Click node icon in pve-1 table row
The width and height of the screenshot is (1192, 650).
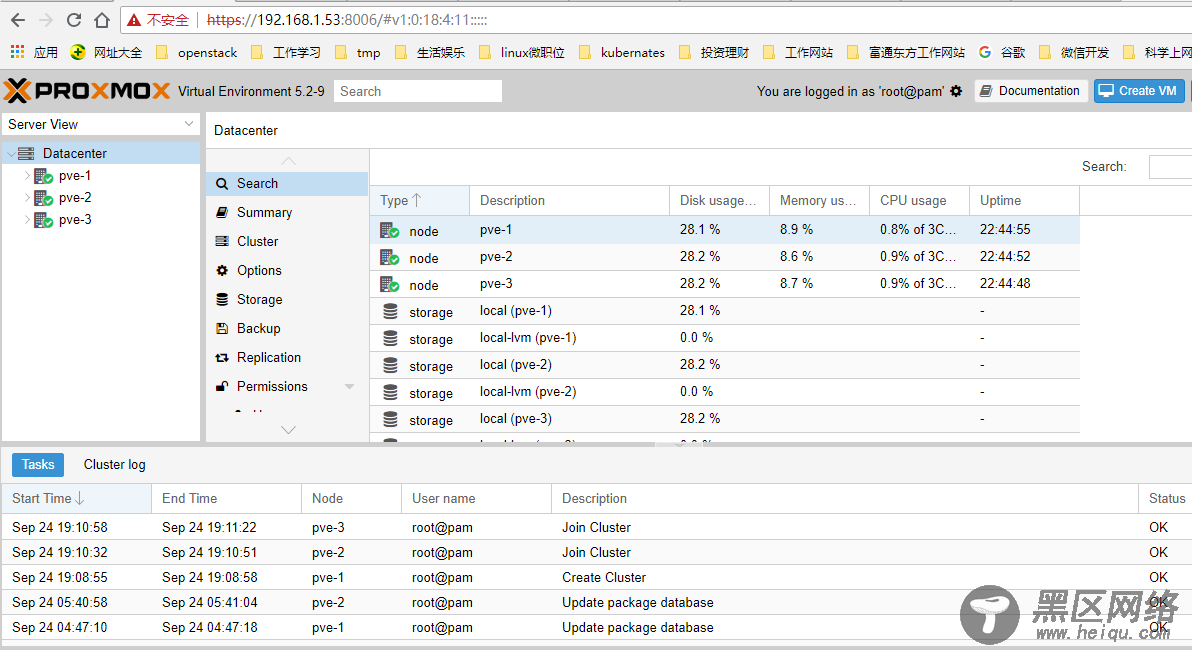click(390, 230)
